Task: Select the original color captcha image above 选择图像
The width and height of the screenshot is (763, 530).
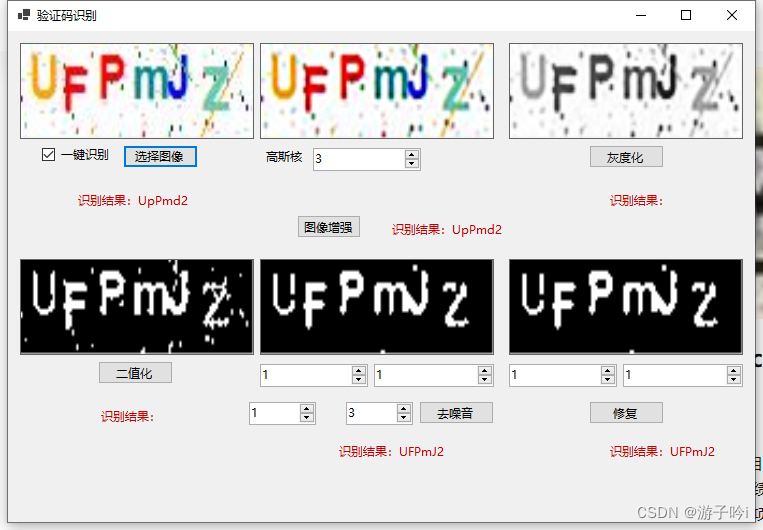Action: [x=137, y=91]
